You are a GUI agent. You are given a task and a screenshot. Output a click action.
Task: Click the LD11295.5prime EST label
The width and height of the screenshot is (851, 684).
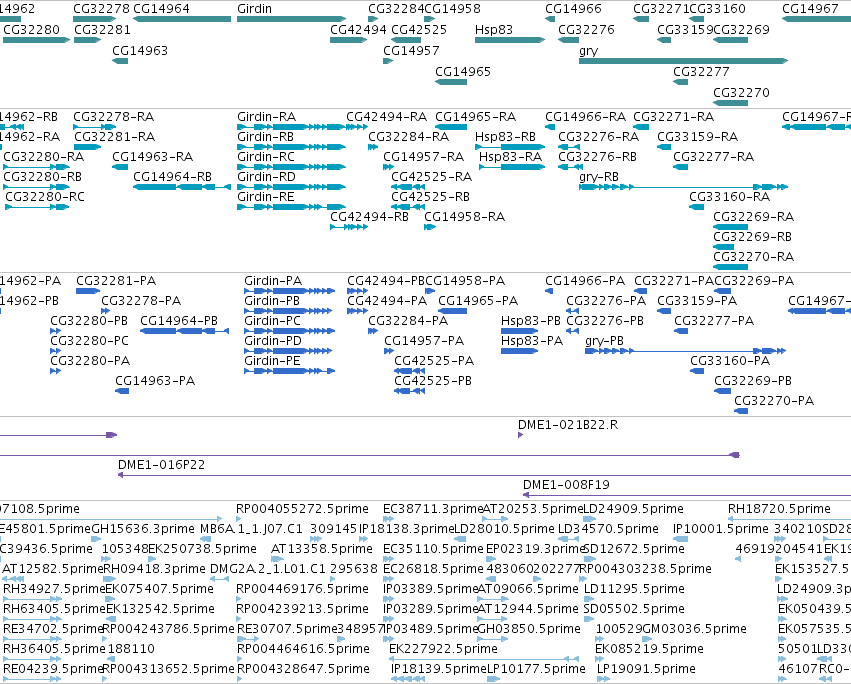[634, 588]
